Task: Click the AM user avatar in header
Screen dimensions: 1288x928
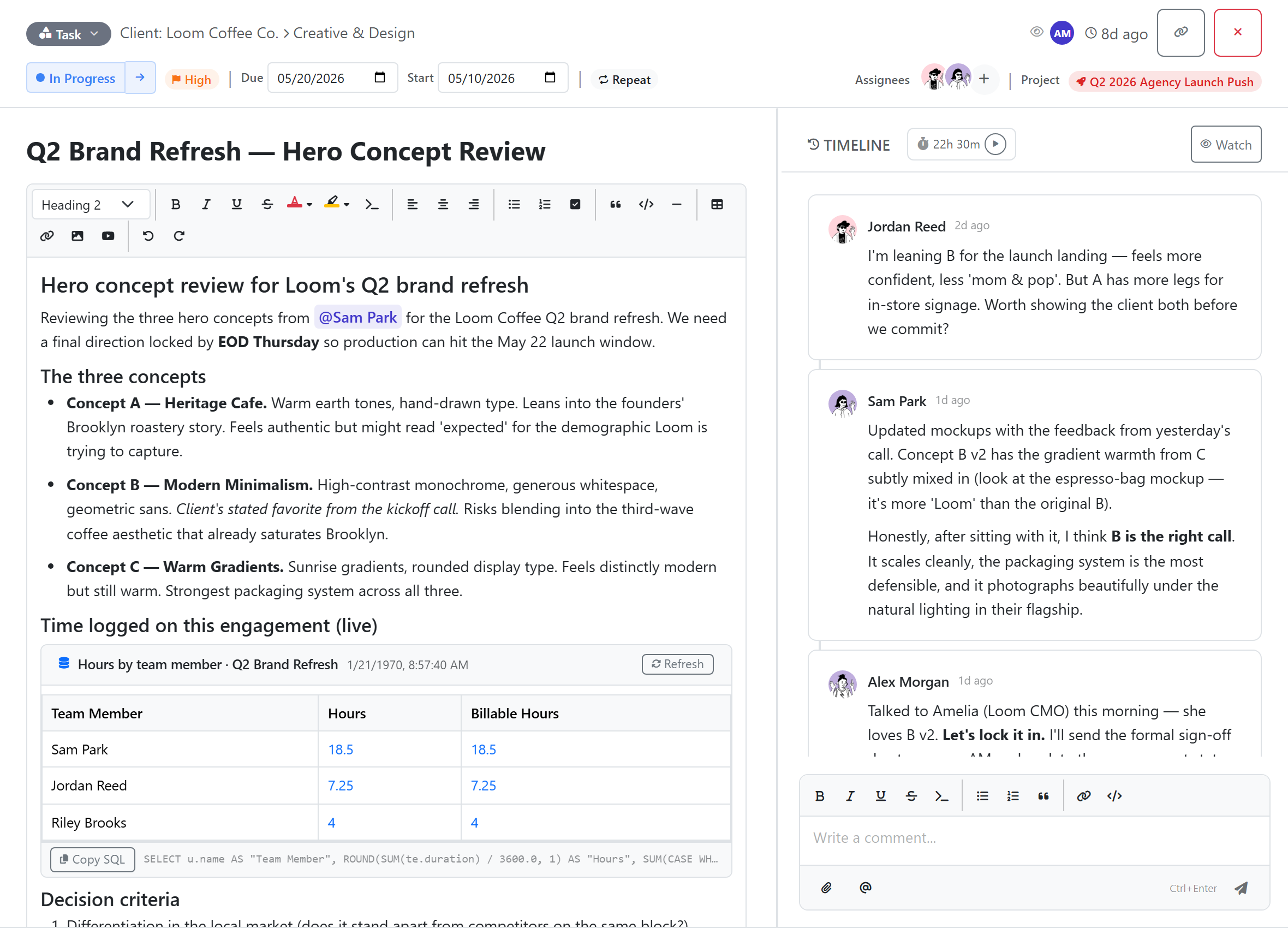Action: click(x=1062, y=33)
